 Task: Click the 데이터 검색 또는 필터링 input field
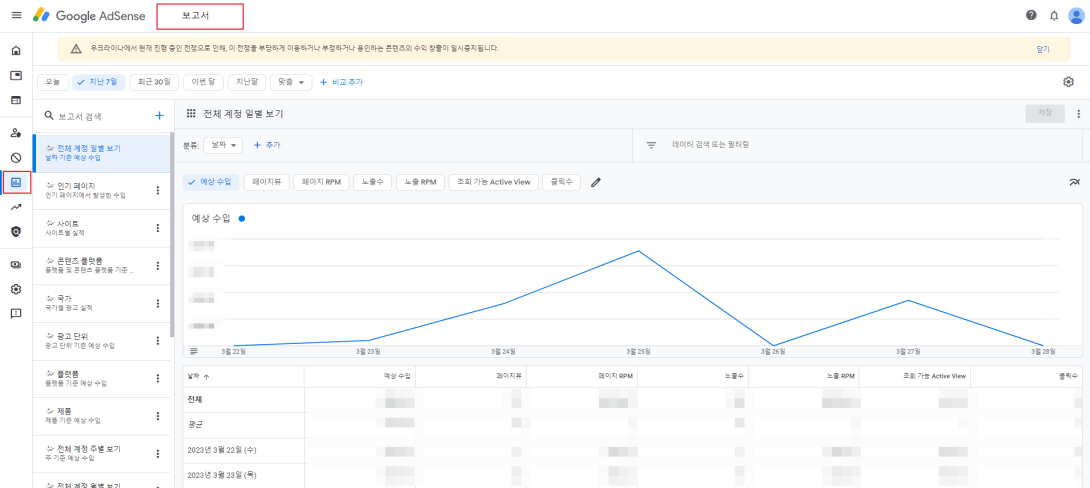[x=710, y=145]
